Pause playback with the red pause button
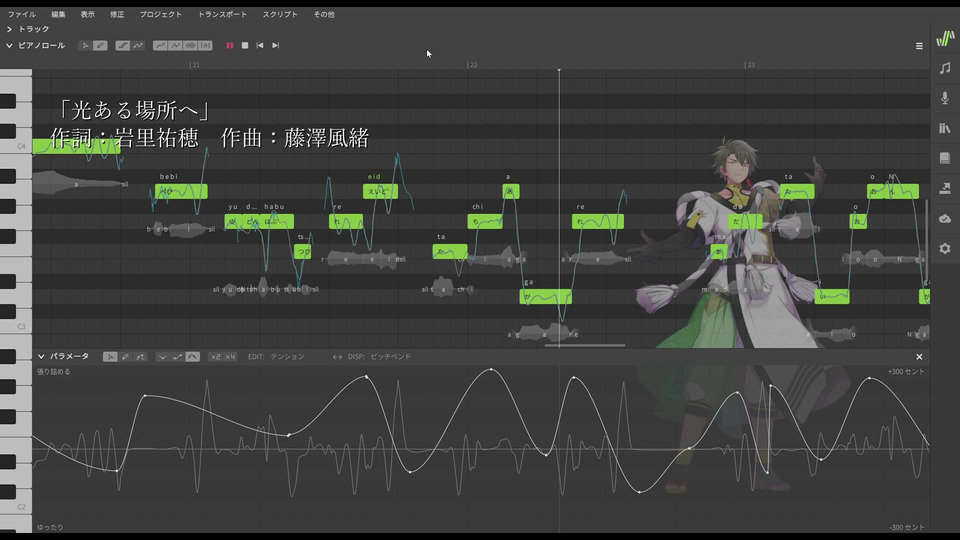 pyautogui.click(x=230, y=45)
